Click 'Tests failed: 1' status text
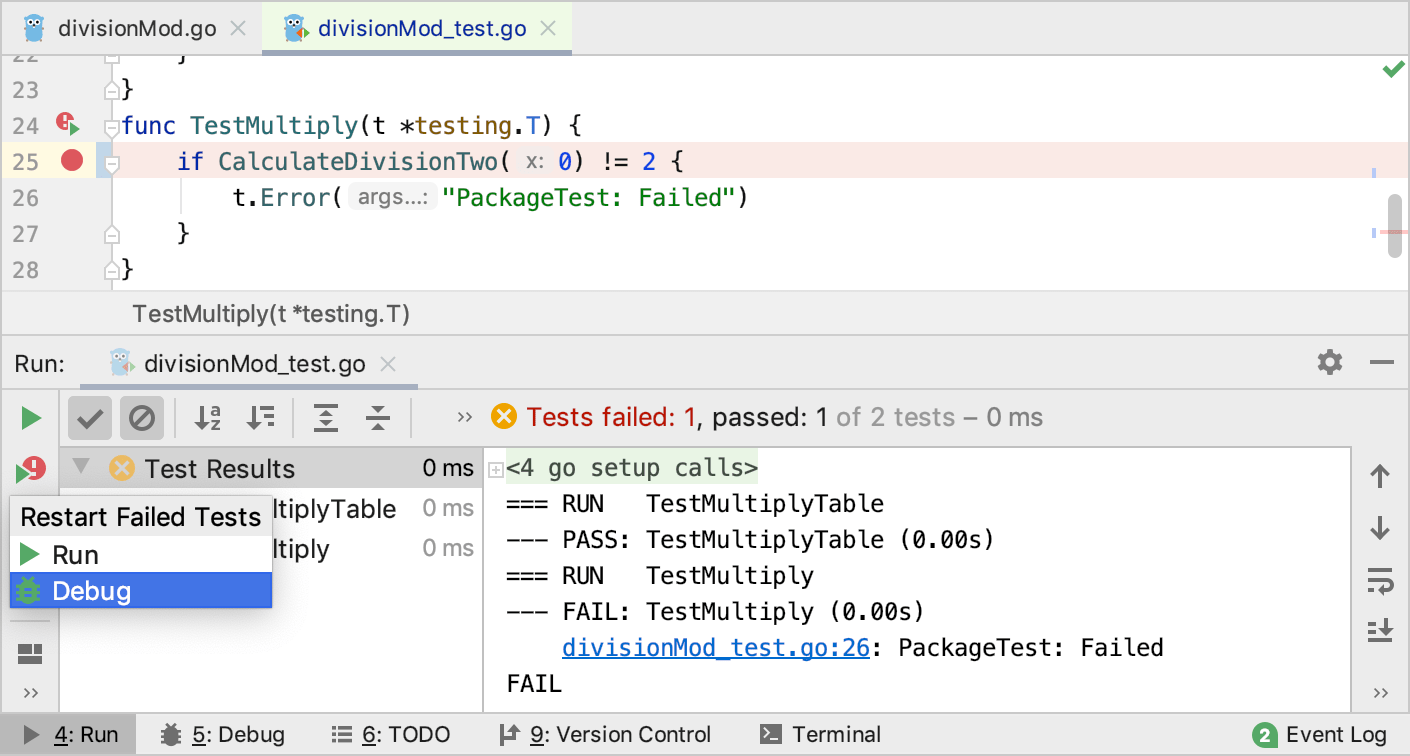The height and width of the screenshot is (756, 1410). coord(610,417)
